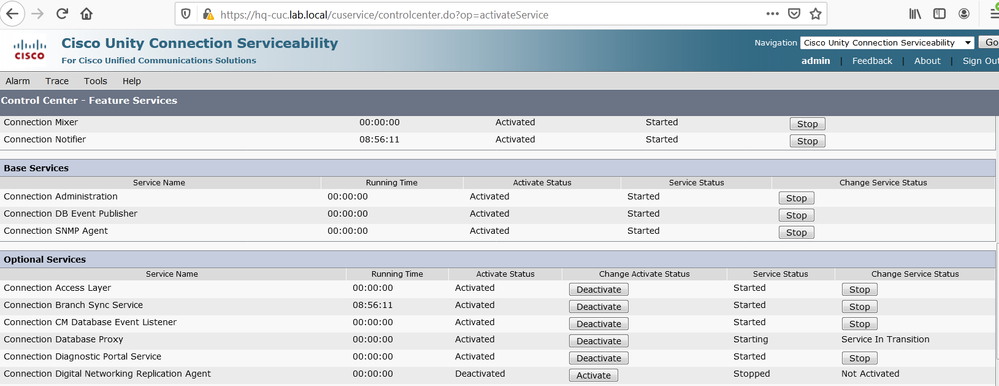
Task: Stop Connection Diagnostic Portal Service
Action: pos(859,358)
